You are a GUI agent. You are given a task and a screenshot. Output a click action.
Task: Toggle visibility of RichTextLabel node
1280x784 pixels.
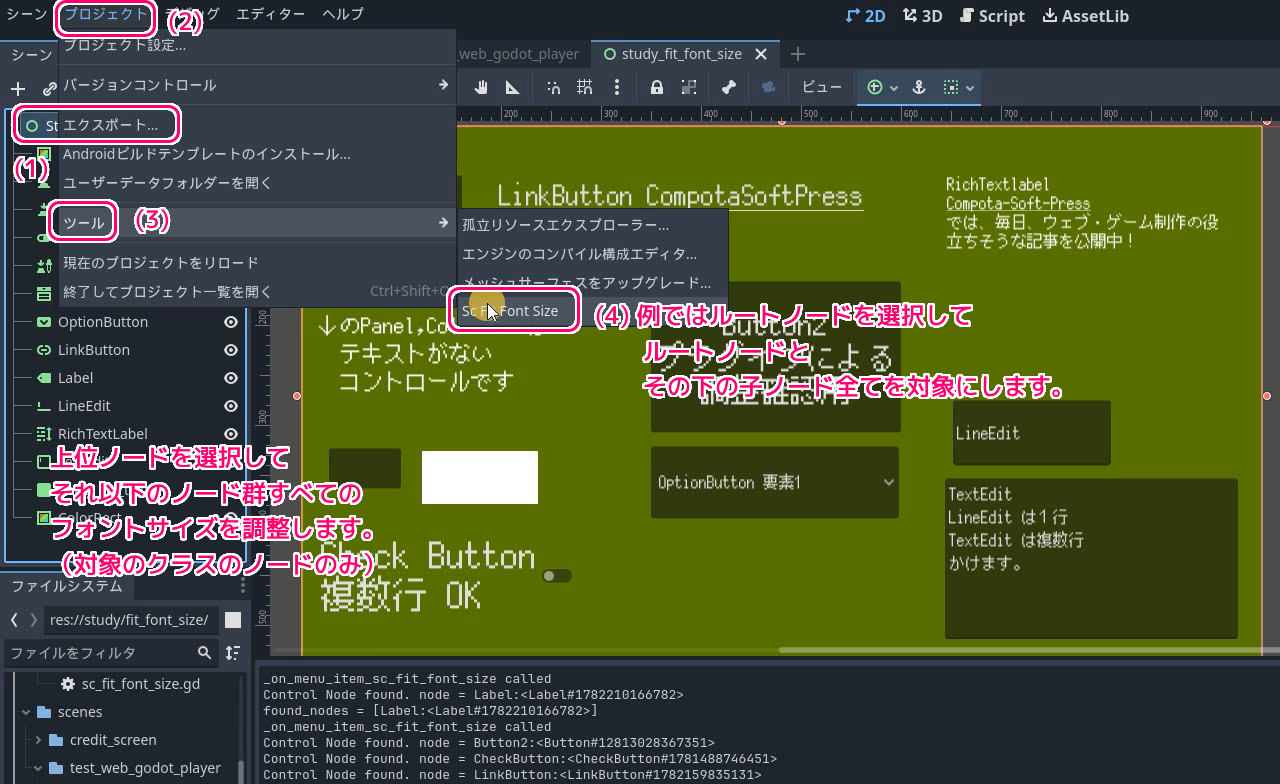click(x=231, y=434)
